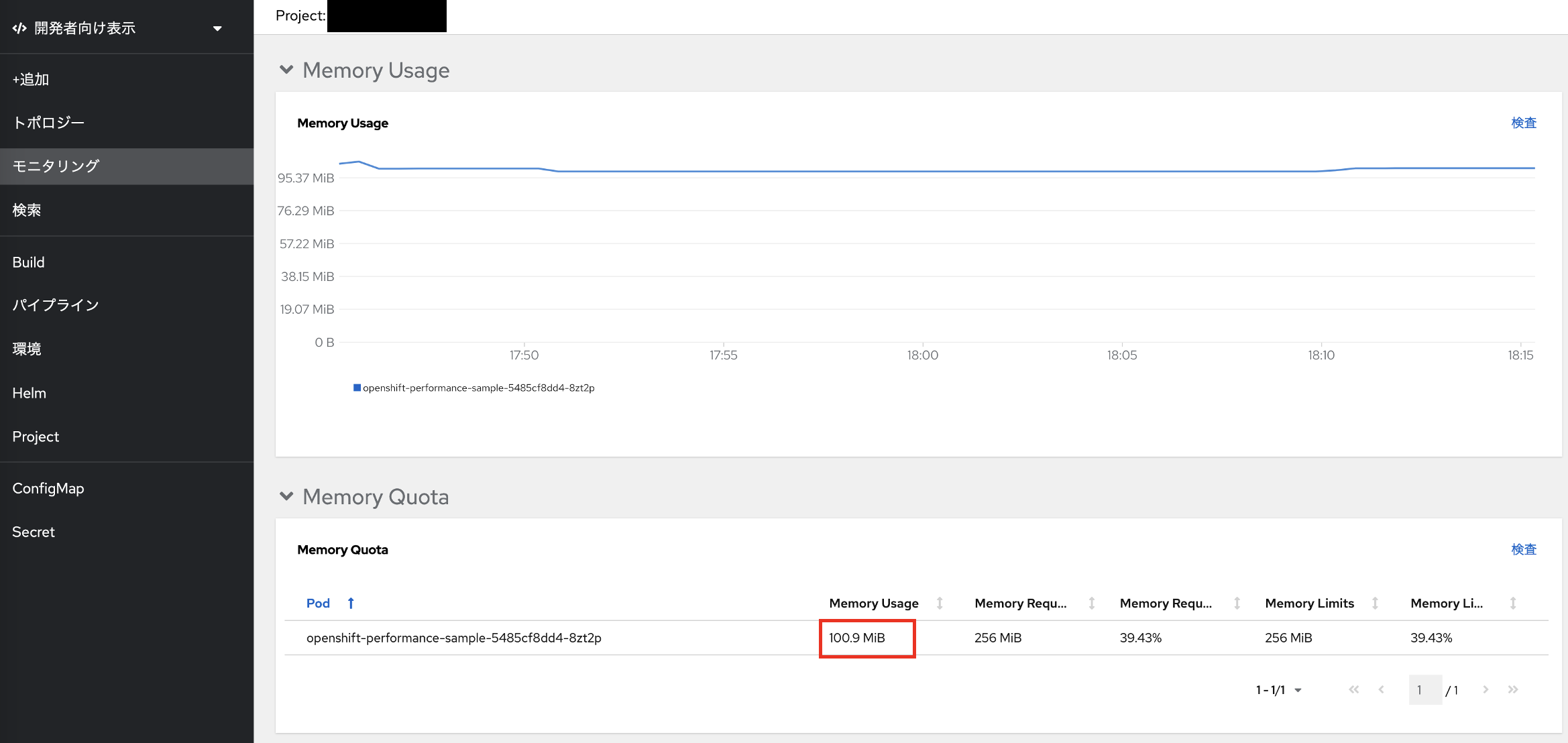Viewport: 1568px width, 743px height.
Task: Collapse the Memory Usage section
Action: 286,70
